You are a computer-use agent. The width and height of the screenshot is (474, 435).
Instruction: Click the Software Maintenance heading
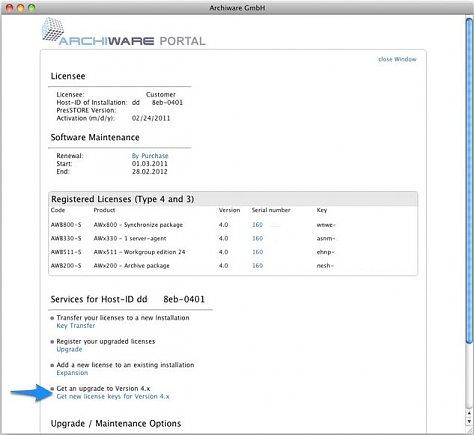[x=95, y=137]
